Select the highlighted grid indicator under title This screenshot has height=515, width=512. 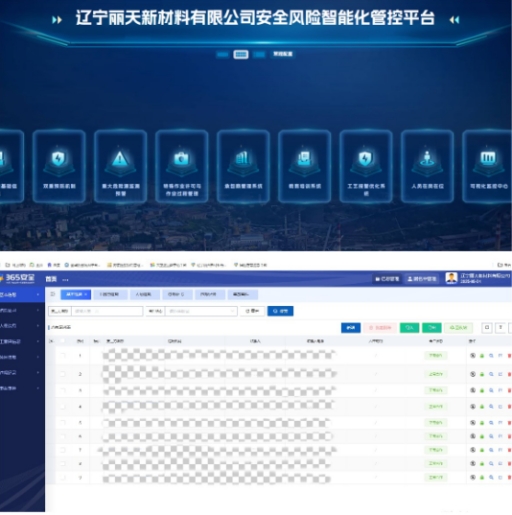click(241, 54)
